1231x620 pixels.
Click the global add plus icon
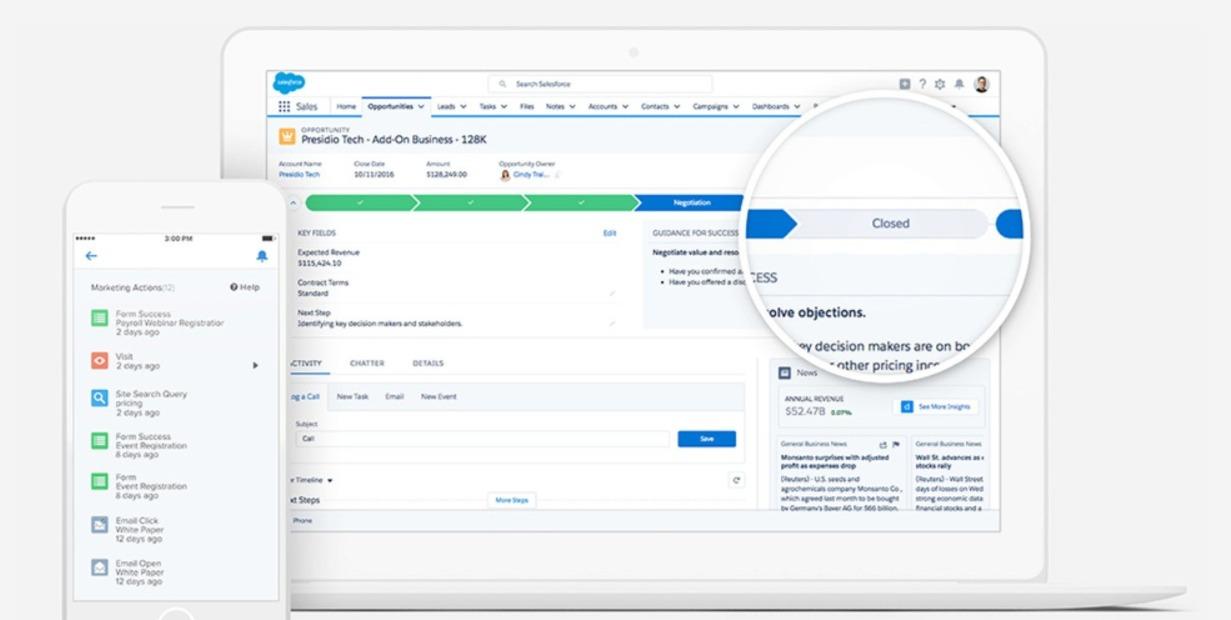905,85
